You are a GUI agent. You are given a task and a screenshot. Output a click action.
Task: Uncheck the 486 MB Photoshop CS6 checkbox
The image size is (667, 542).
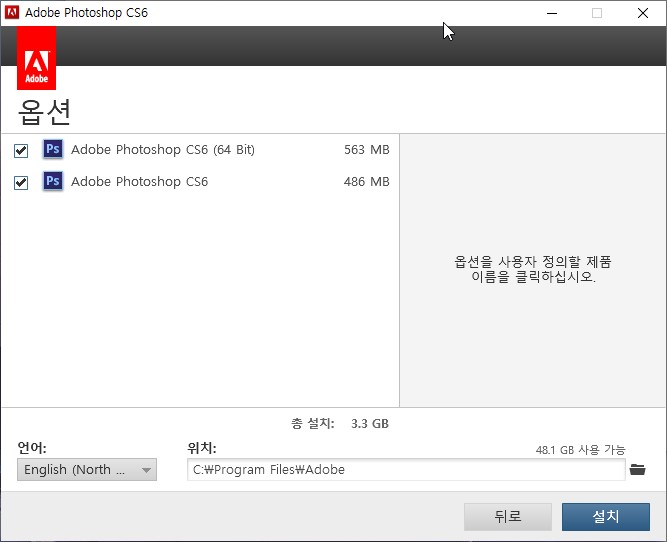click(x=21, y=183)
